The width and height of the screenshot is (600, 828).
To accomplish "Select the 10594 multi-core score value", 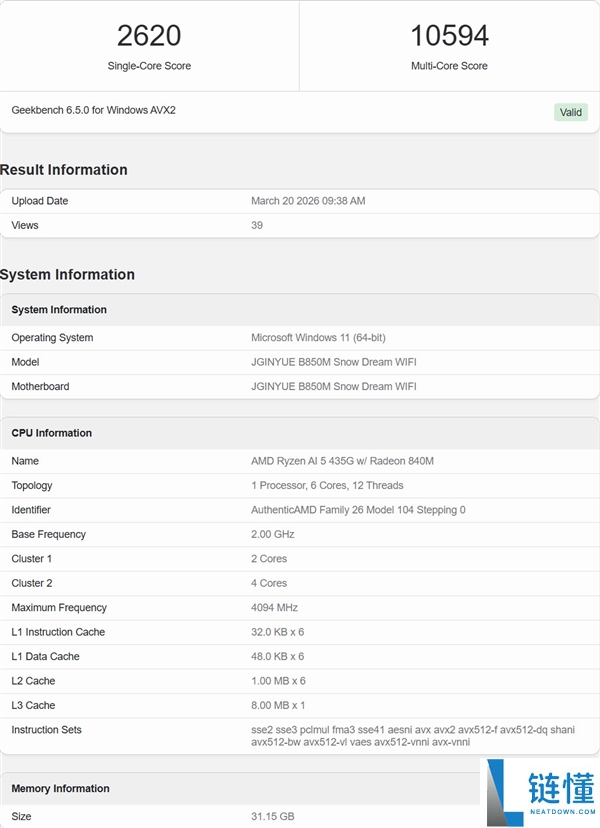I will coord(449,36).
